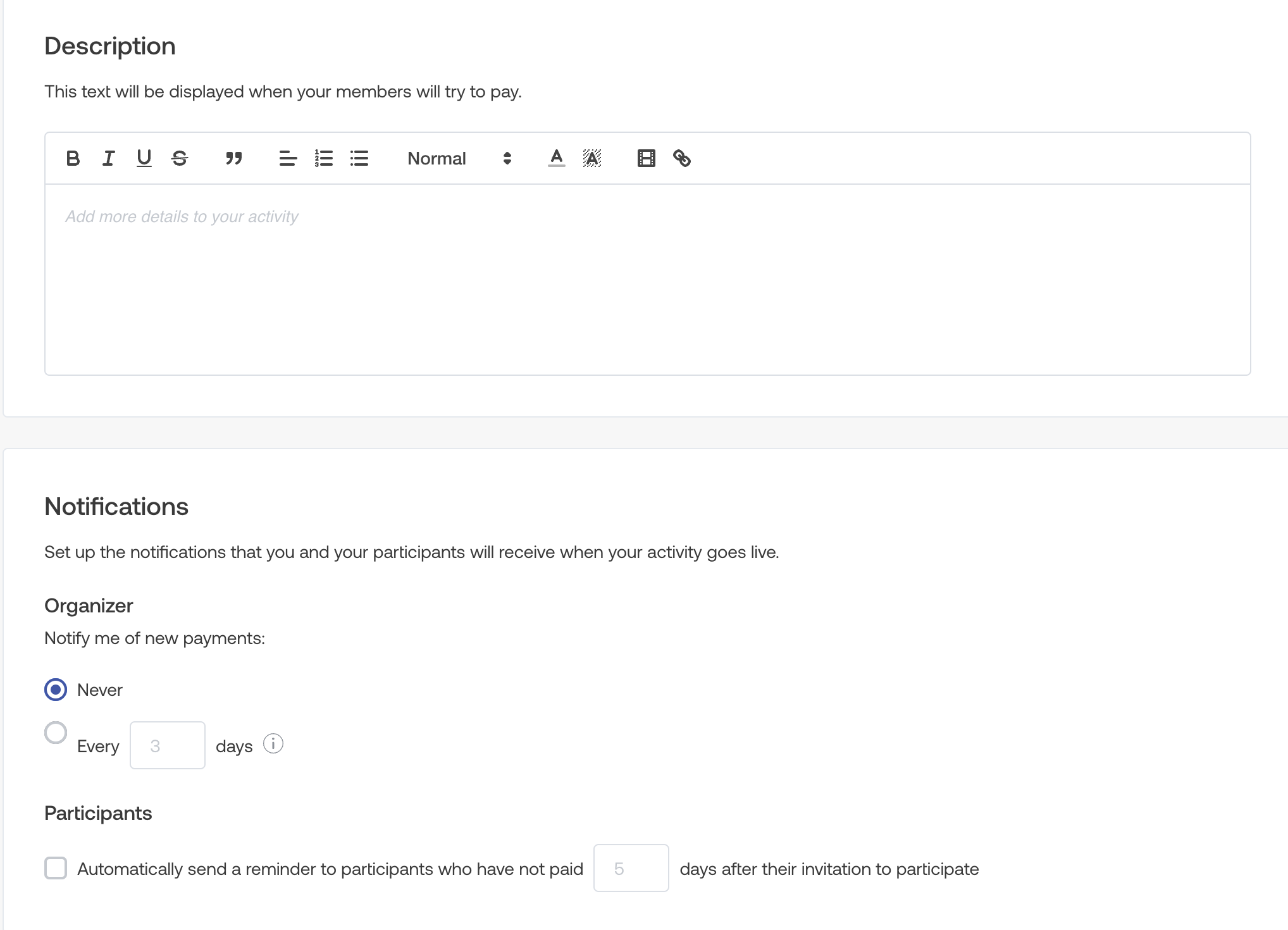Insert a blockquote

pyautogui.click(x=234, y=158)
